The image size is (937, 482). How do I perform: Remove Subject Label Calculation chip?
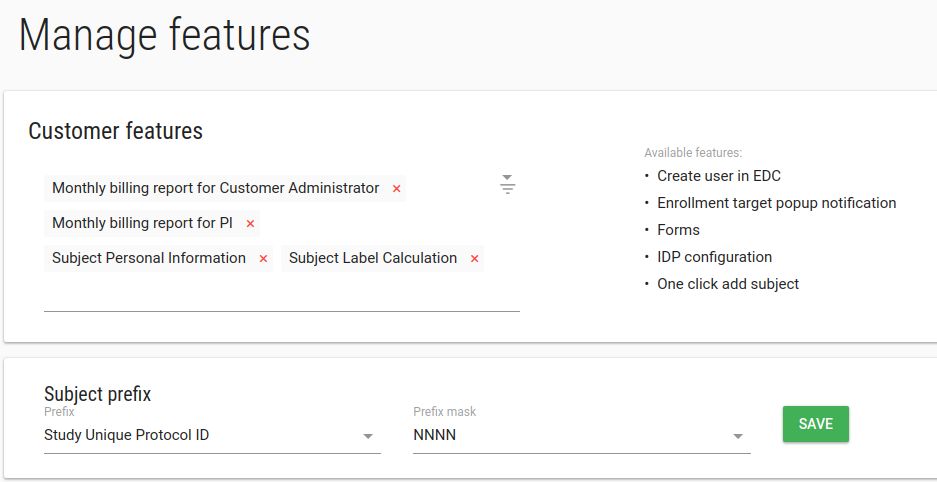pyautogui.click(x=474, y=259)
